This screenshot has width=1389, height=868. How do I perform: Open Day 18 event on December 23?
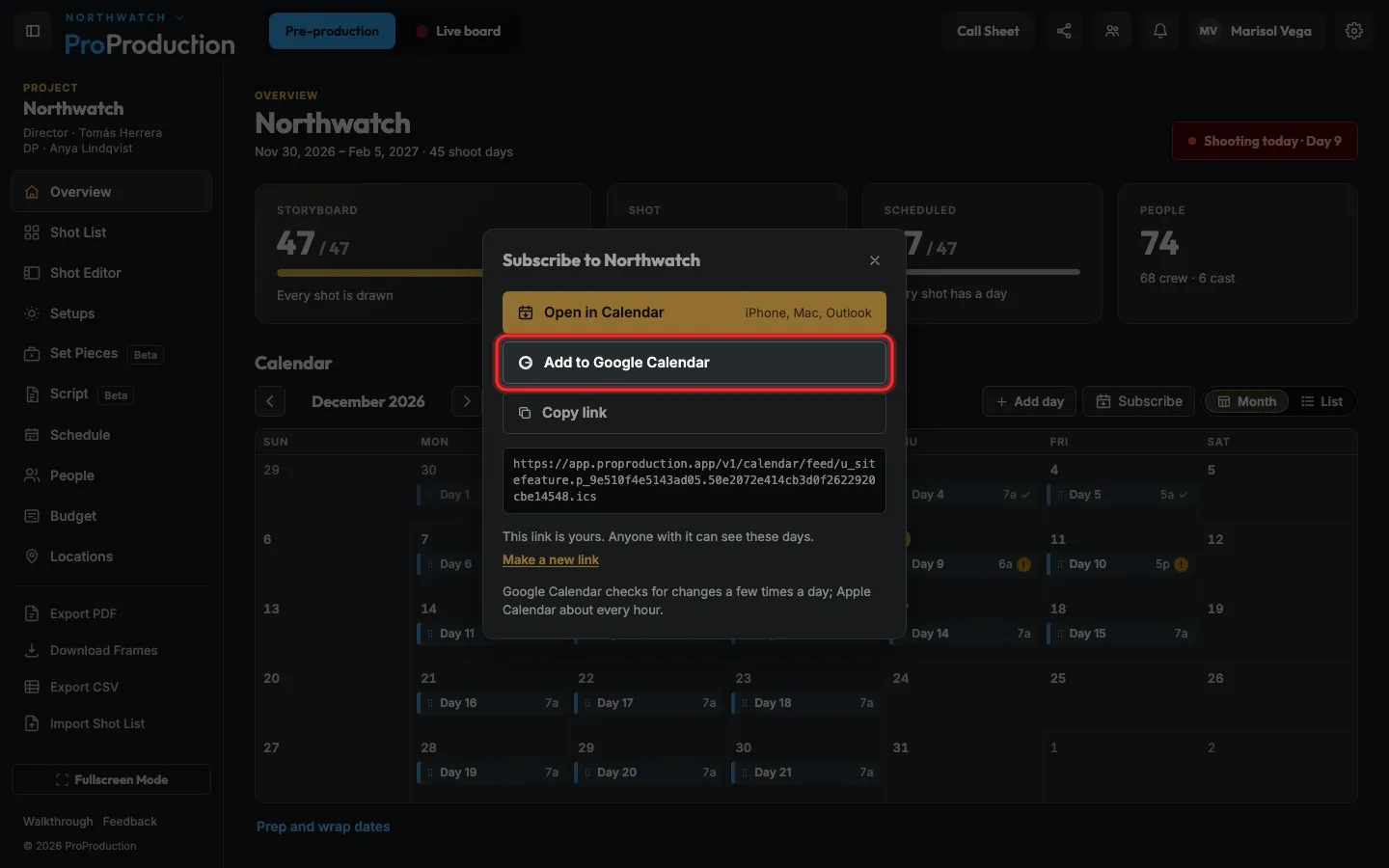click(805, 703)
